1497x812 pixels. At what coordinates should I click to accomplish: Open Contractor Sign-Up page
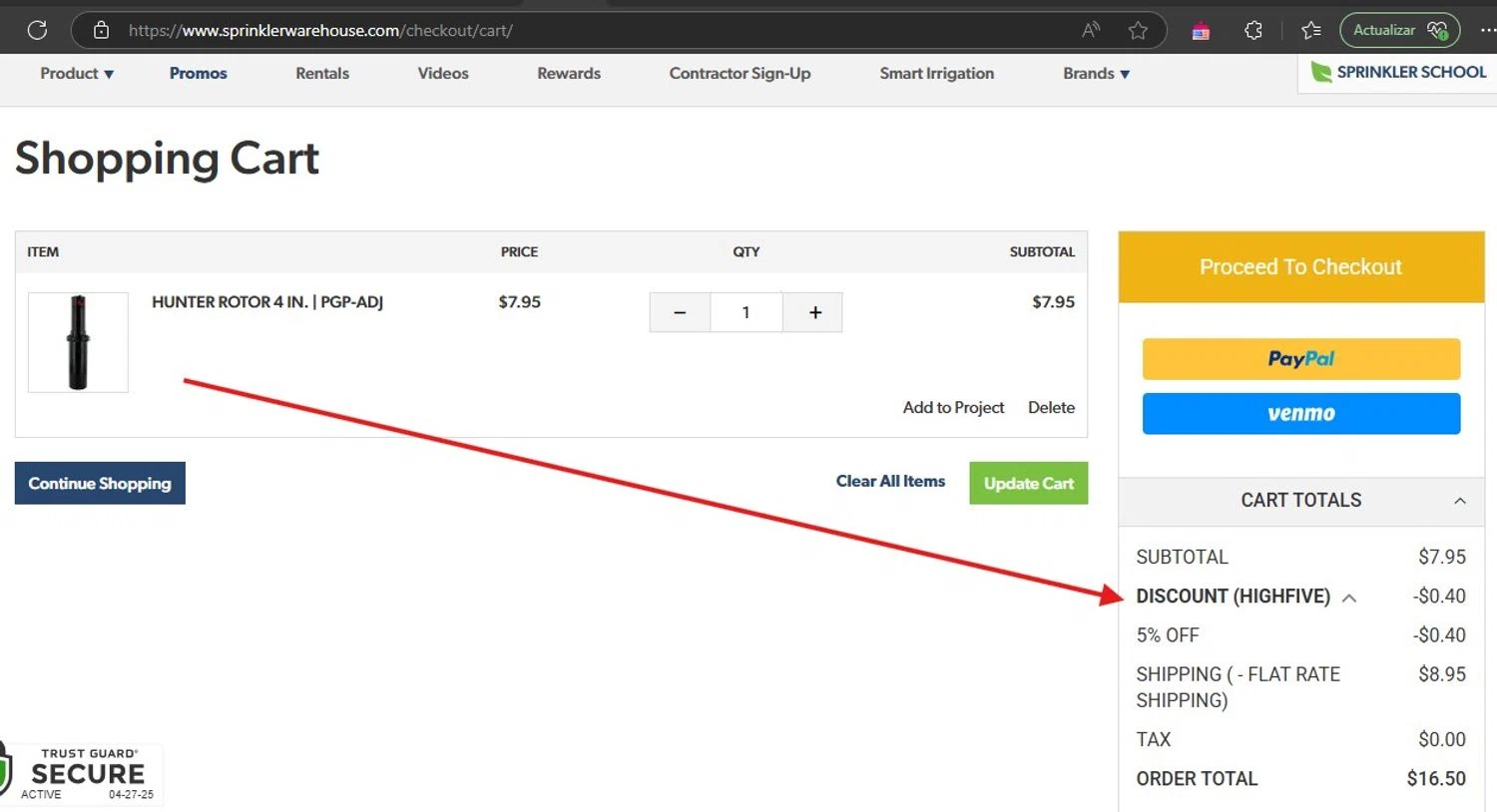[x=740, y=74]
